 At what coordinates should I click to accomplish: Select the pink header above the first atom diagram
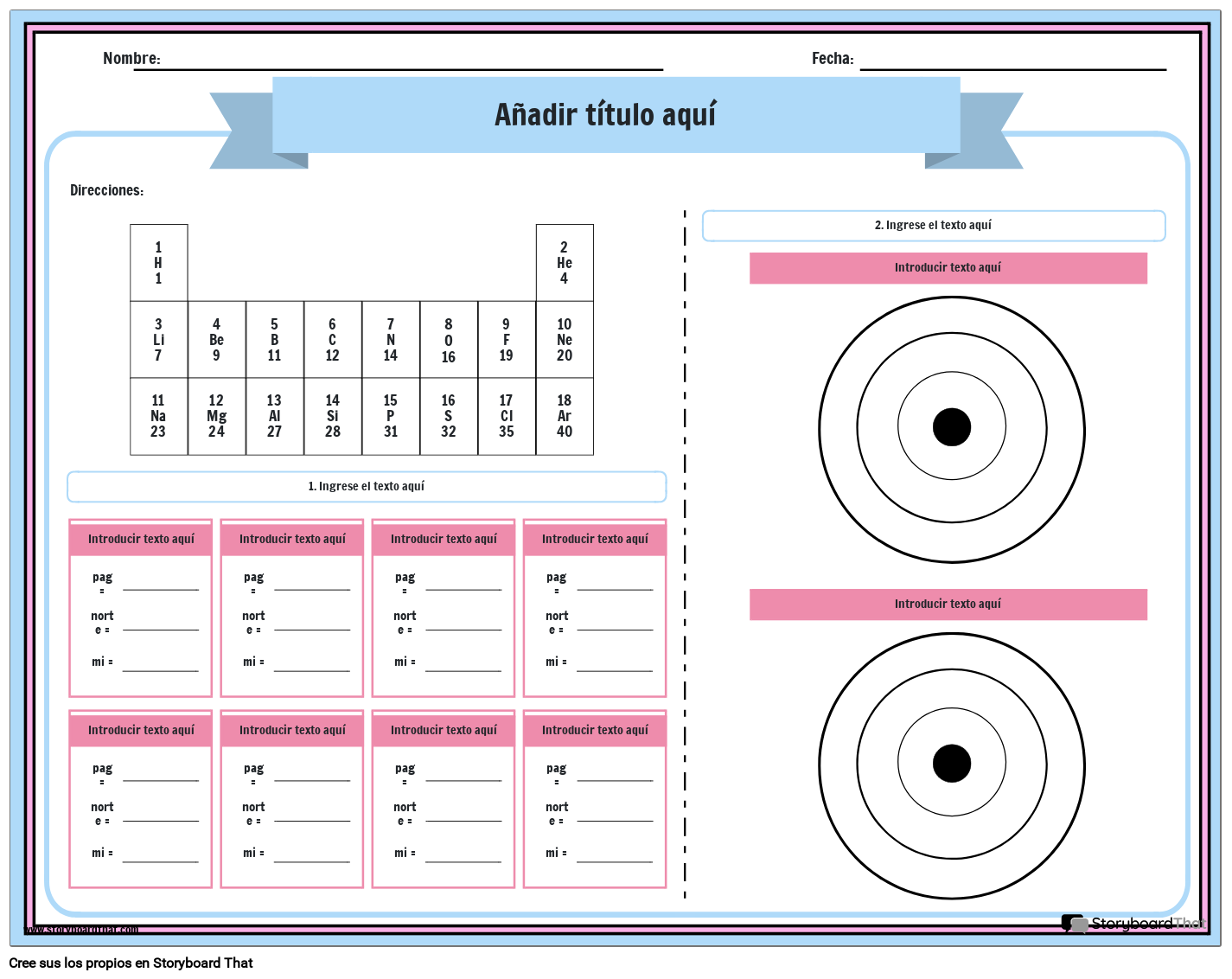click(948, 268)
